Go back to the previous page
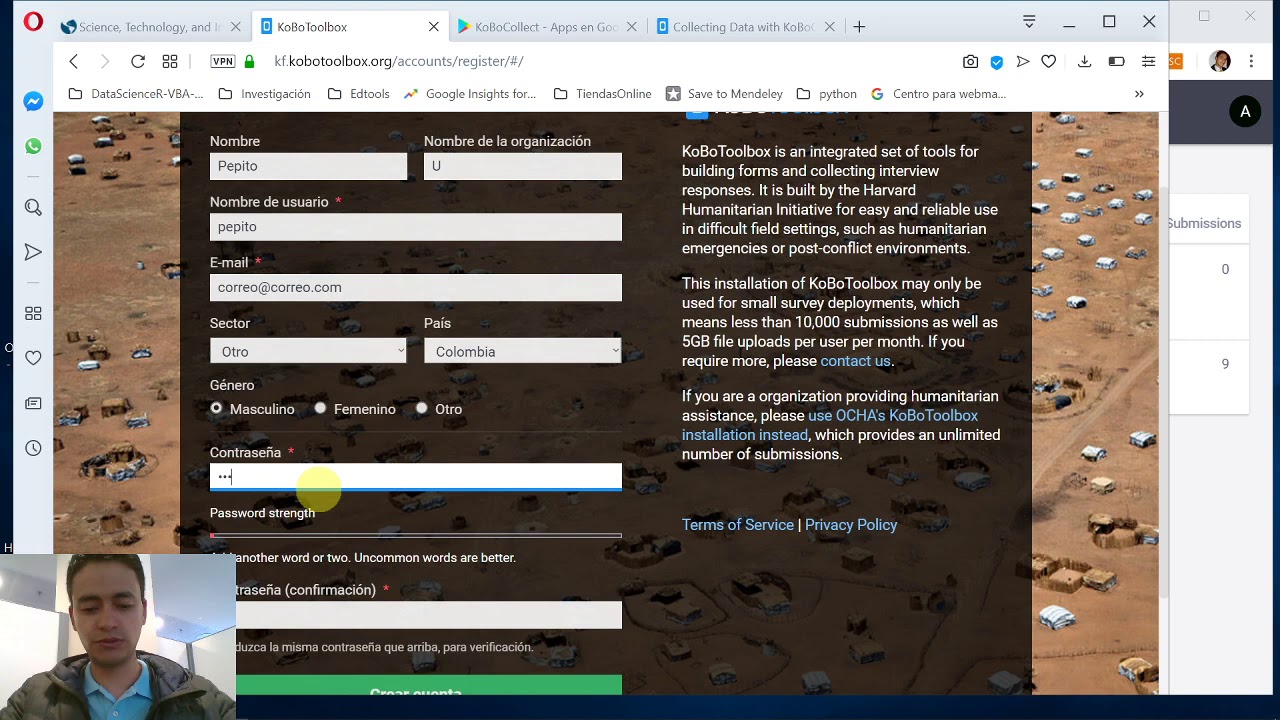1280x720 pixels. click(73, 61)
